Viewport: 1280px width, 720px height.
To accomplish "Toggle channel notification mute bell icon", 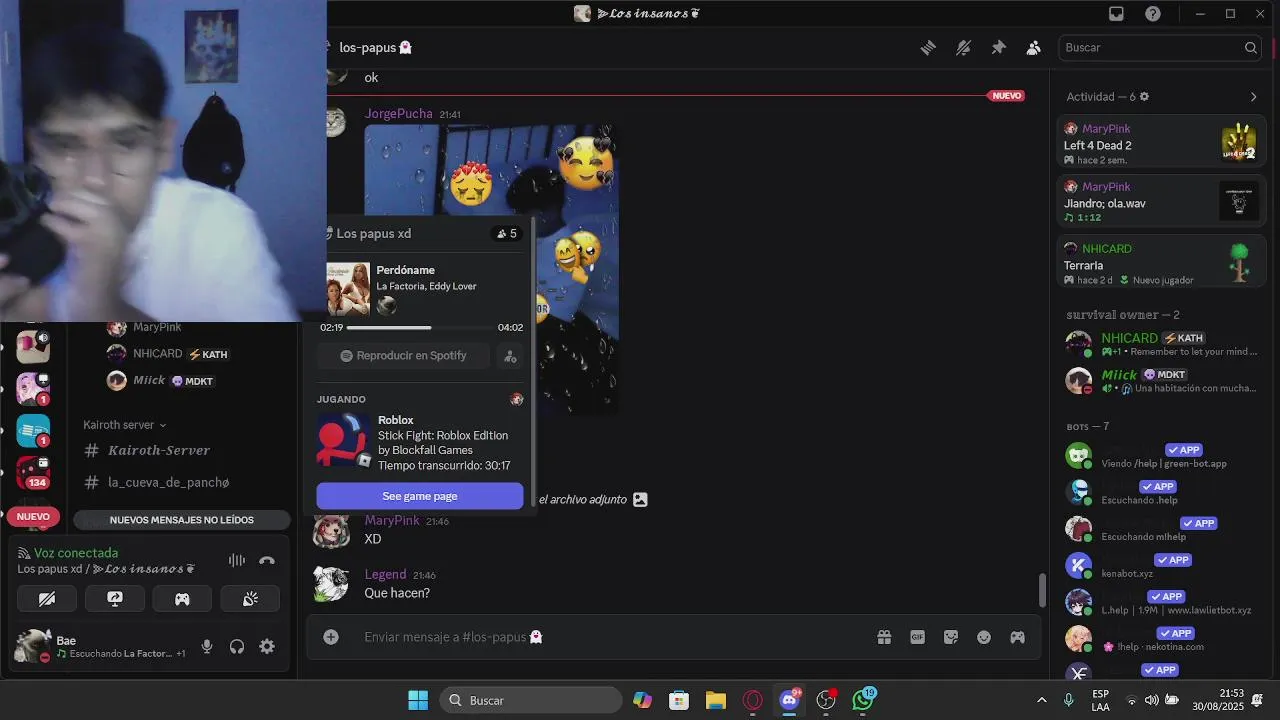I will click(x=963, y=47).
